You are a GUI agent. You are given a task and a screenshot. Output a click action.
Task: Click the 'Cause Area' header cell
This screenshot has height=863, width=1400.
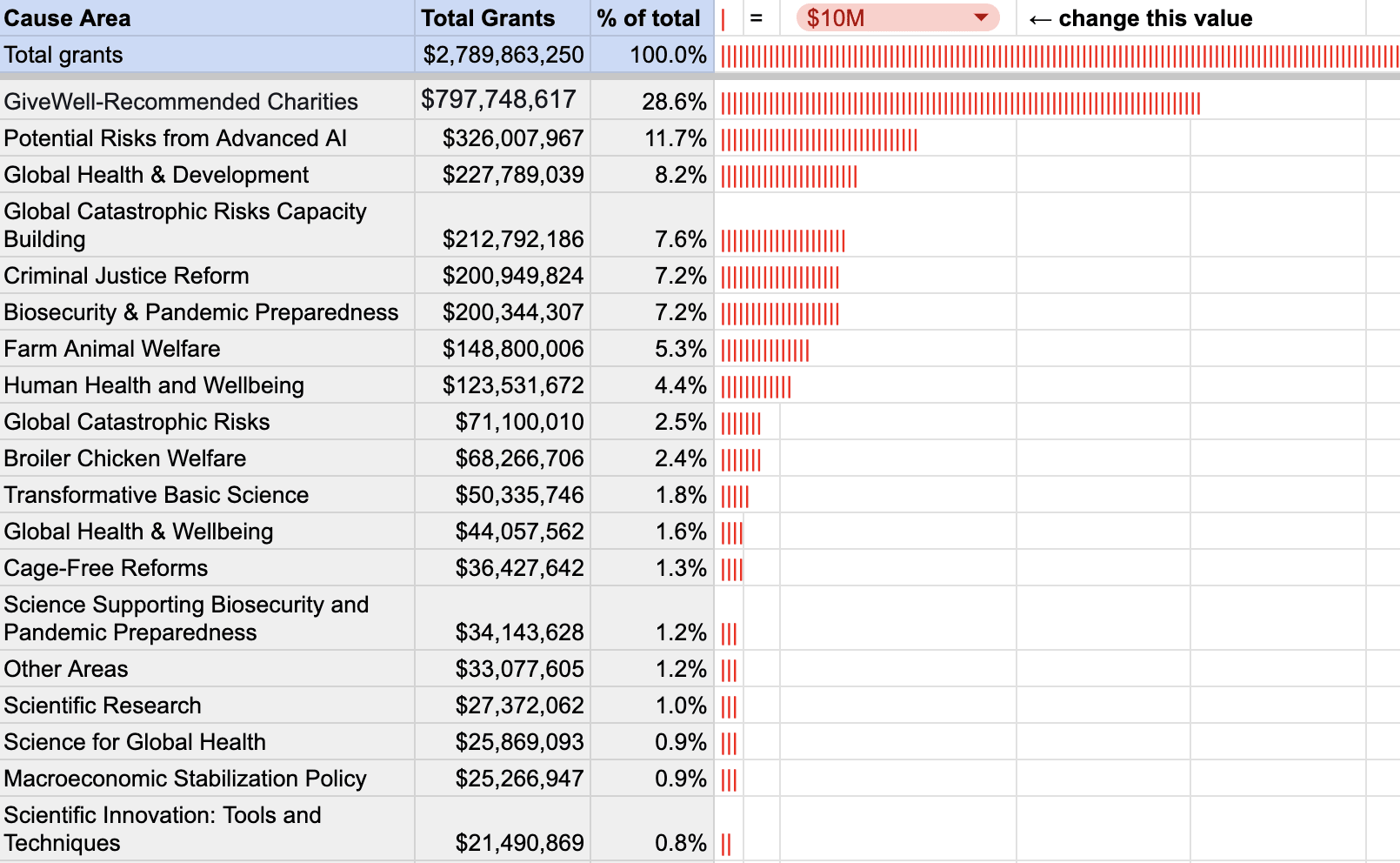coord(207,17)
